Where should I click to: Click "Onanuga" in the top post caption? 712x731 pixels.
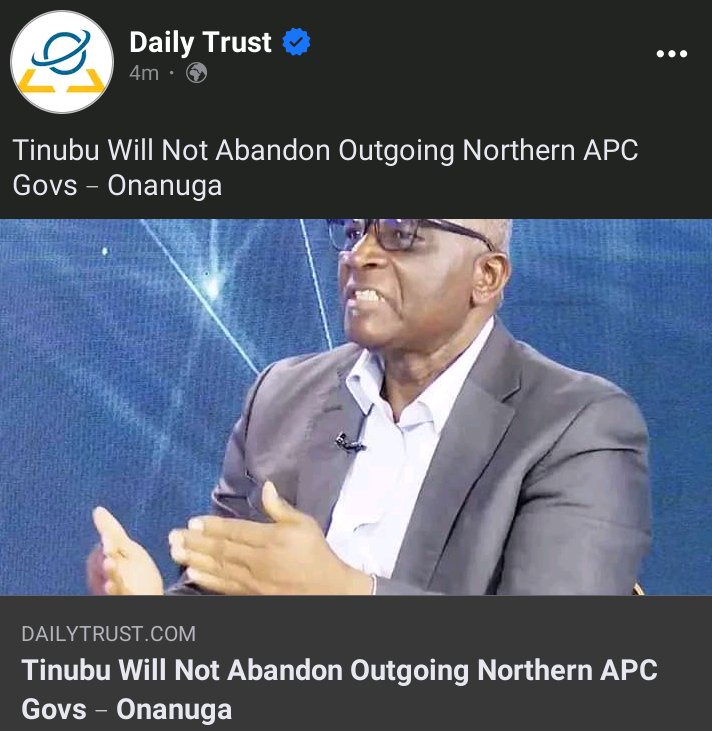click(x=165, y=186)
